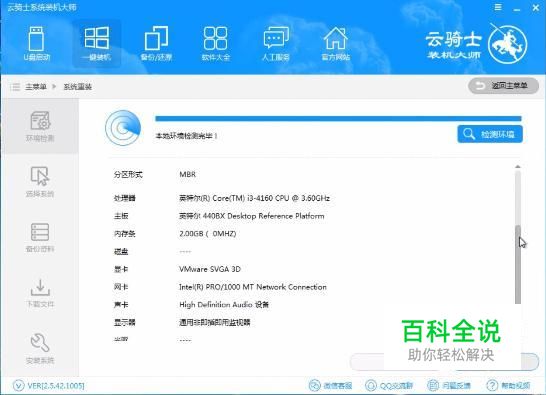Click High Definition Audio text

(x=224, y=304)
